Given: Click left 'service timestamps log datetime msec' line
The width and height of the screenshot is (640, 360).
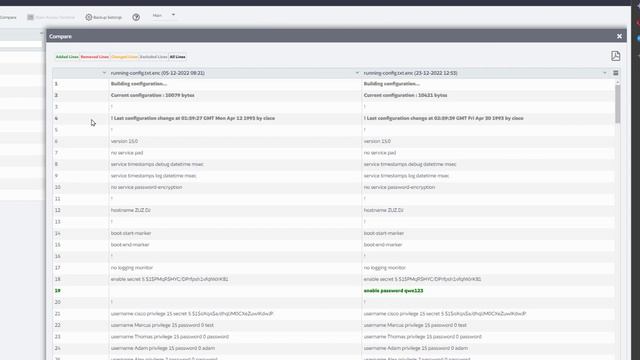Looking at the screenshot, I should [153, 176].
